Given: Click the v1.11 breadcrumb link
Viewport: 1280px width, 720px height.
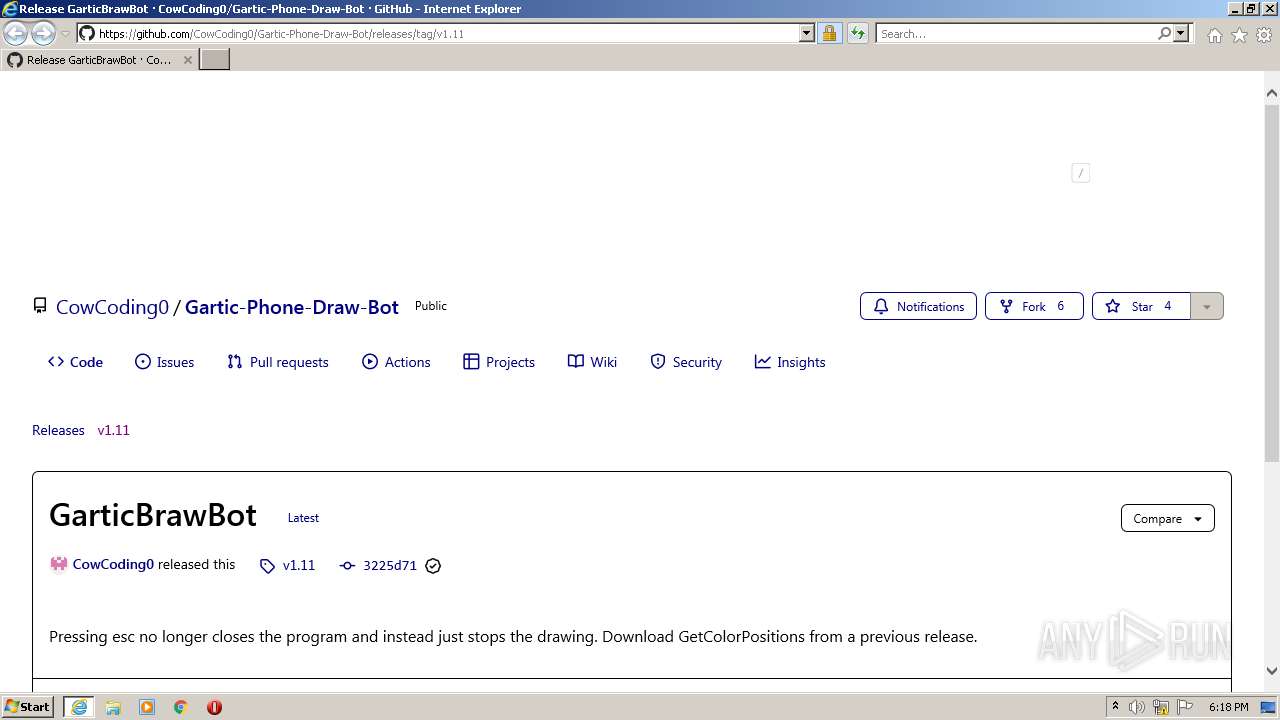Looking at the screenshot, I should tap(113, 430).
